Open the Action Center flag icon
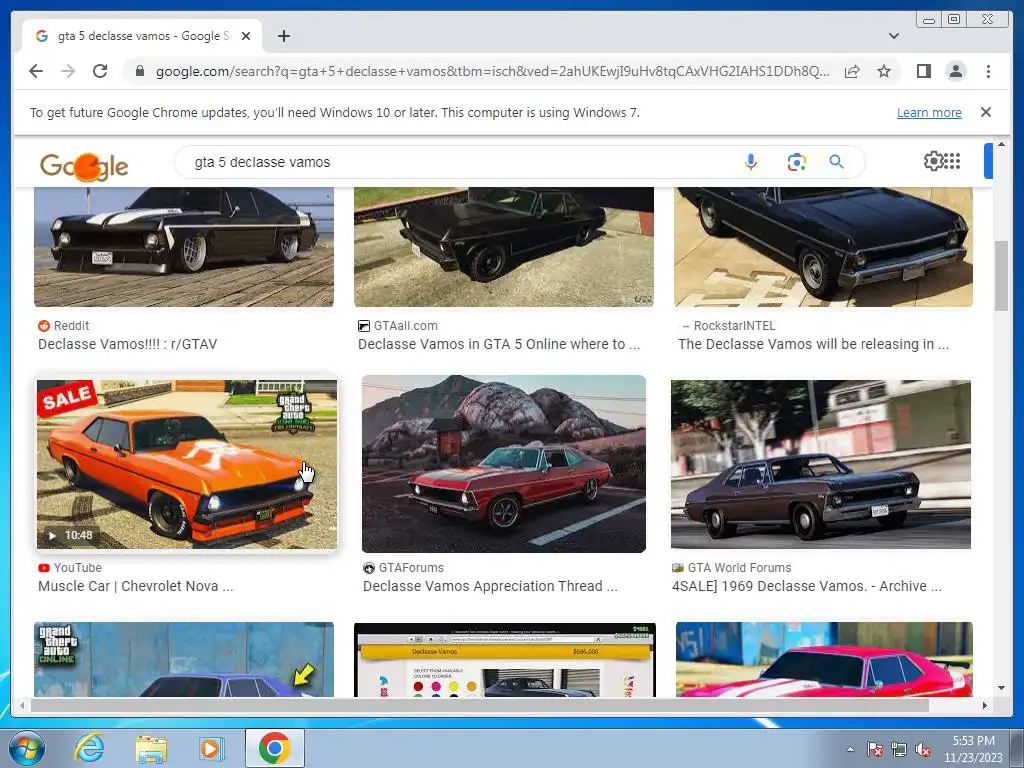The width and height of the screenshot is (1024, 768). click(x=874, y=749)
